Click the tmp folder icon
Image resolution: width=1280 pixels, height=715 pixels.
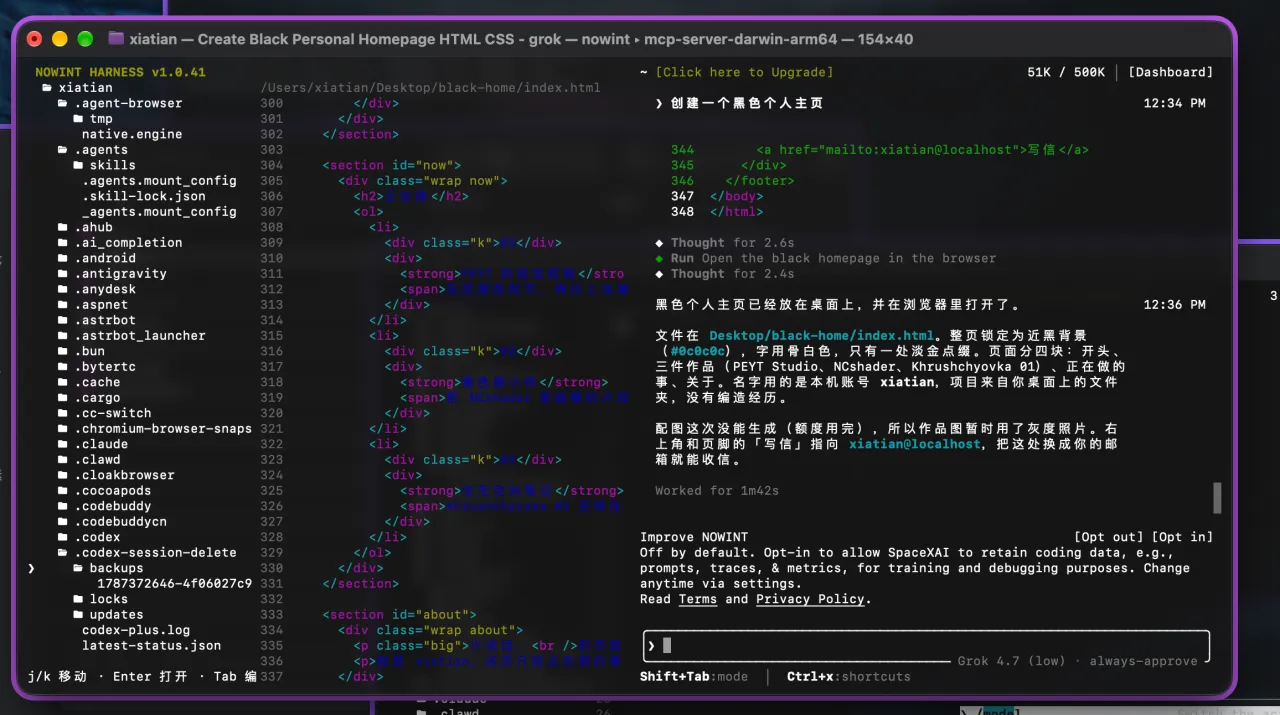[x=79, y=119]
